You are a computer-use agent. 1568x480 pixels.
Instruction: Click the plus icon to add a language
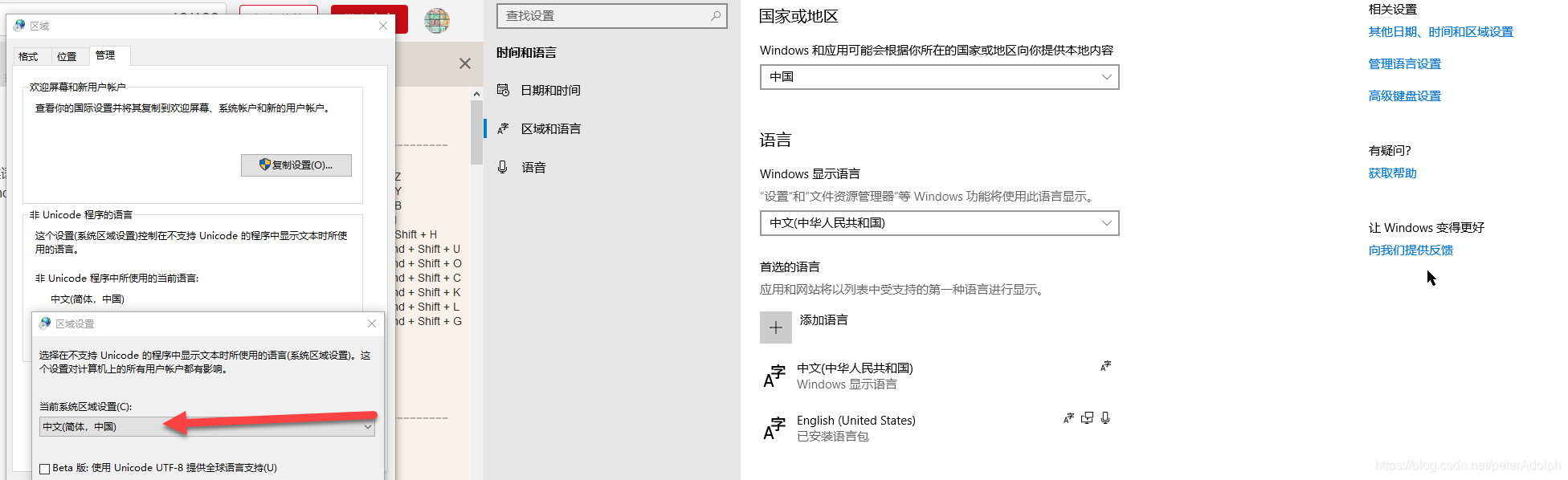776,327
